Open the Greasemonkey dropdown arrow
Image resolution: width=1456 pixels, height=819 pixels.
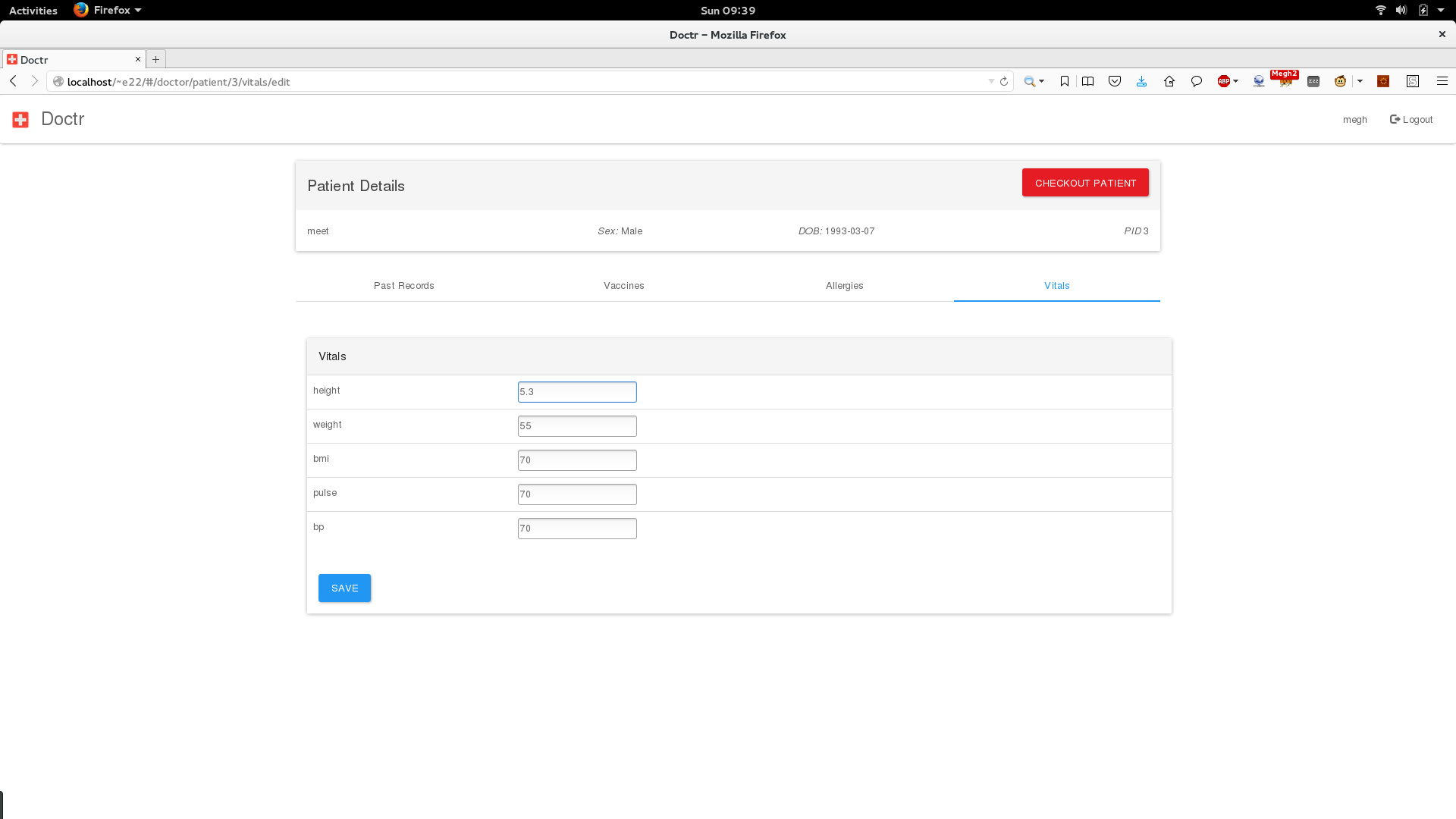(x=1360, y=81)
